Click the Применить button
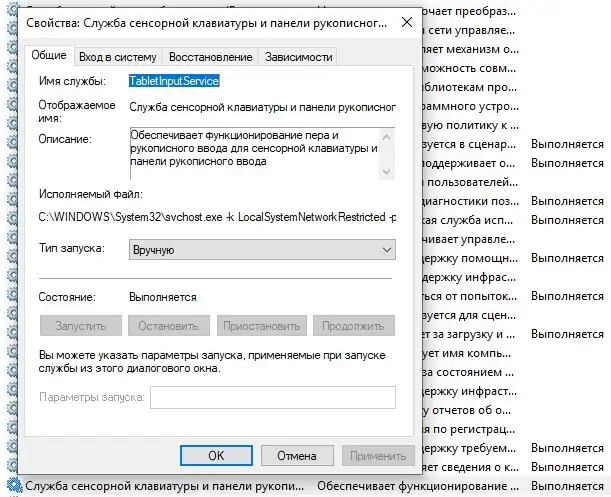 (378, 456)
